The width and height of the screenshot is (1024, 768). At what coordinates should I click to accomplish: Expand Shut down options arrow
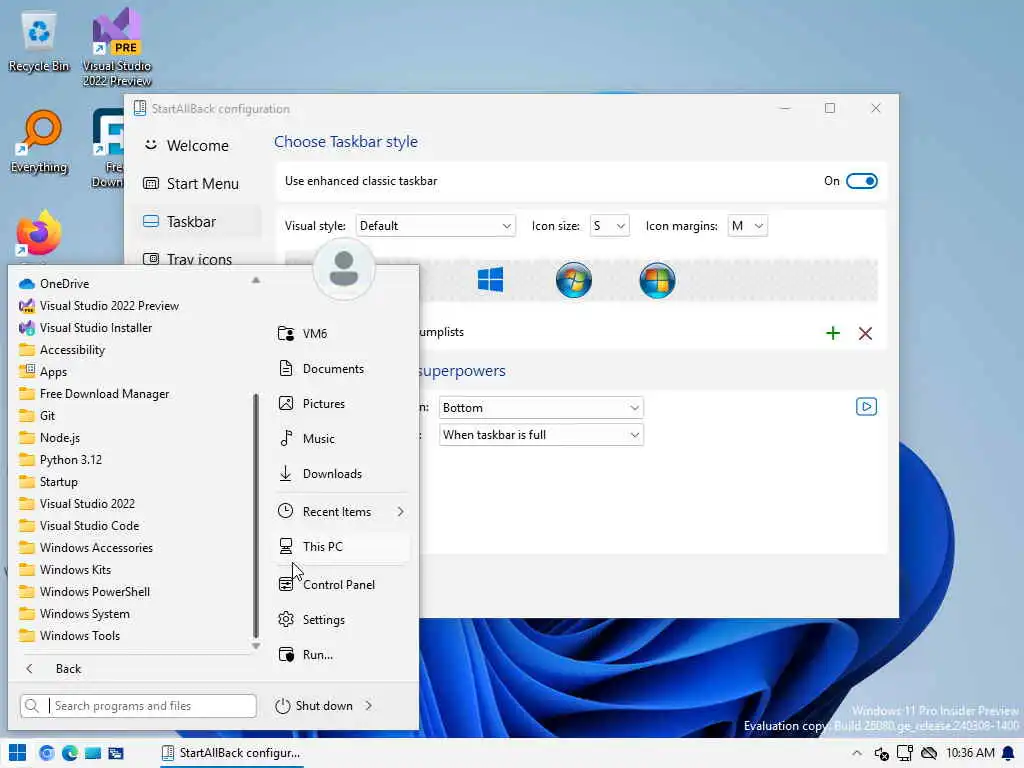[369, 705]
